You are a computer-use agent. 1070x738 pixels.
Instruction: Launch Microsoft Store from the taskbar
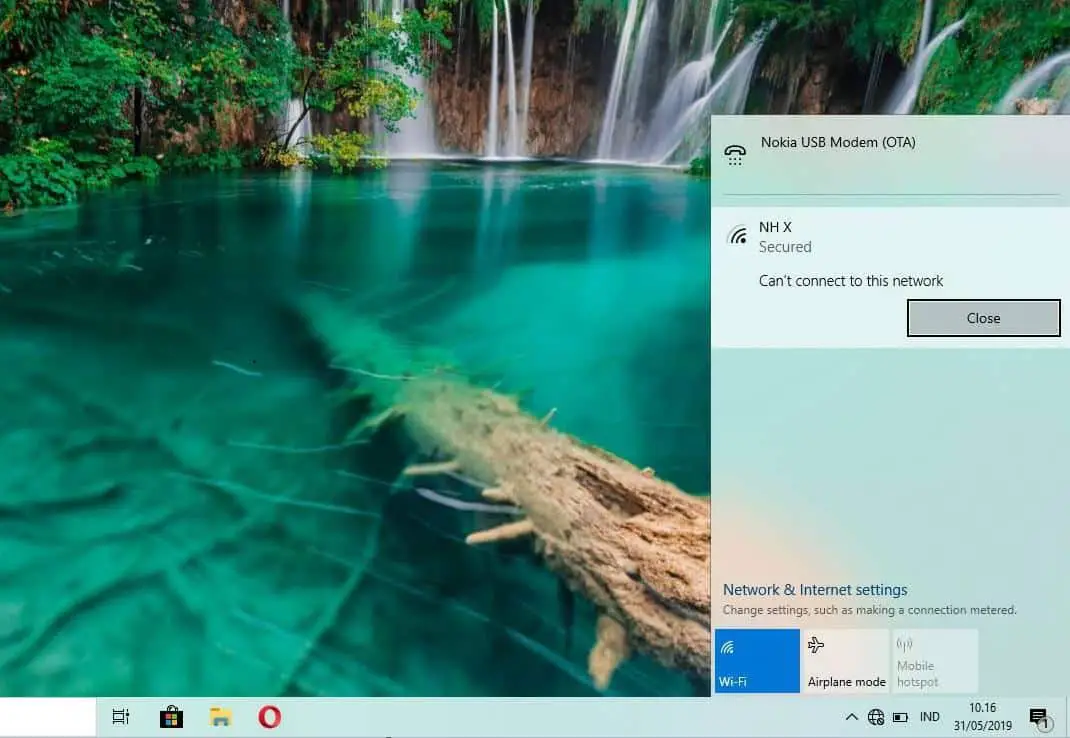point(171,717)
